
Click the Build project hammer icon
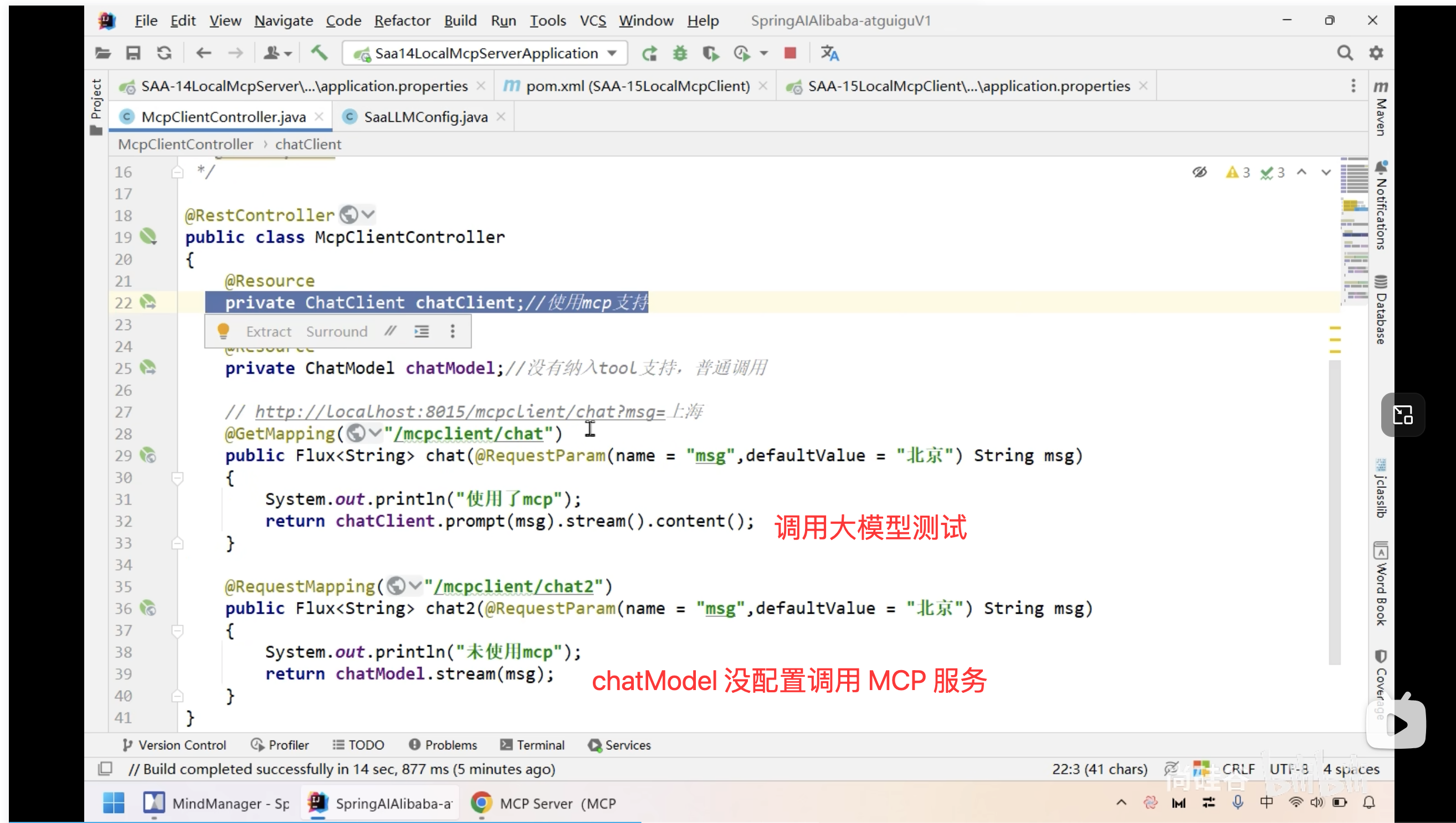pos(320,53)
